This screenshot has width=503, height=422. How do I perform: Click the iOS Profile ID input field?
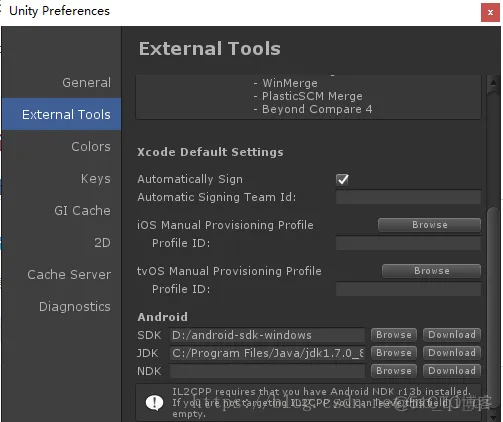[x=408, y=243]
